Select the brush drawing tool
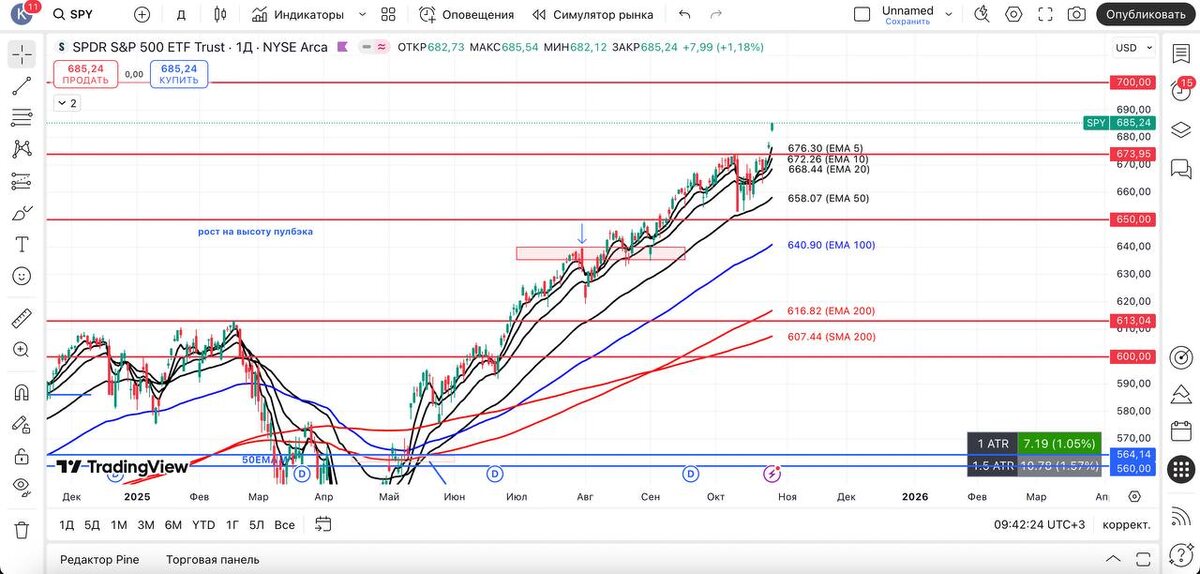Screen dimensions: 1200x574 coord(21,213)
